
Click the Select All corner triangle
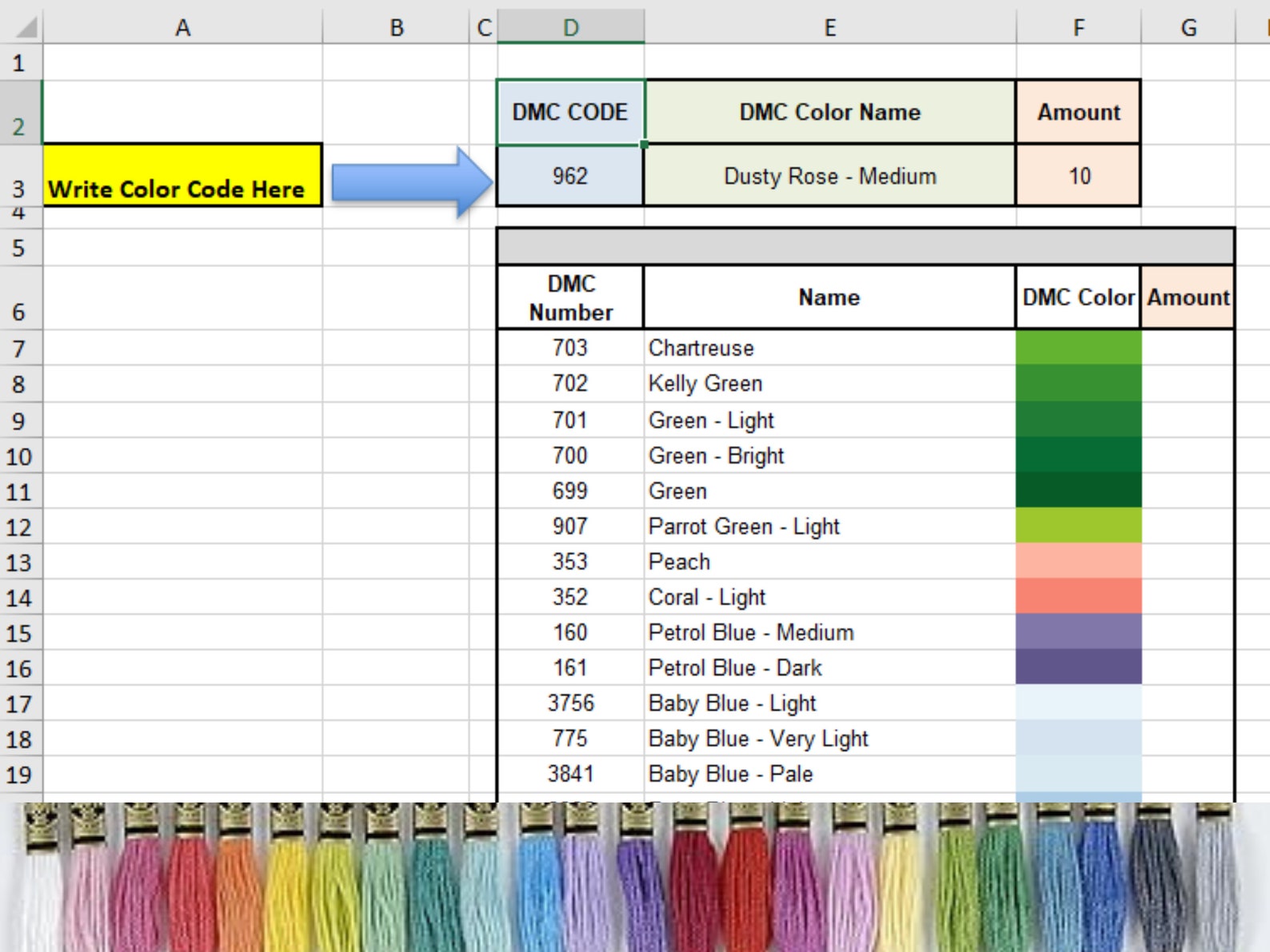click(26, 28)
